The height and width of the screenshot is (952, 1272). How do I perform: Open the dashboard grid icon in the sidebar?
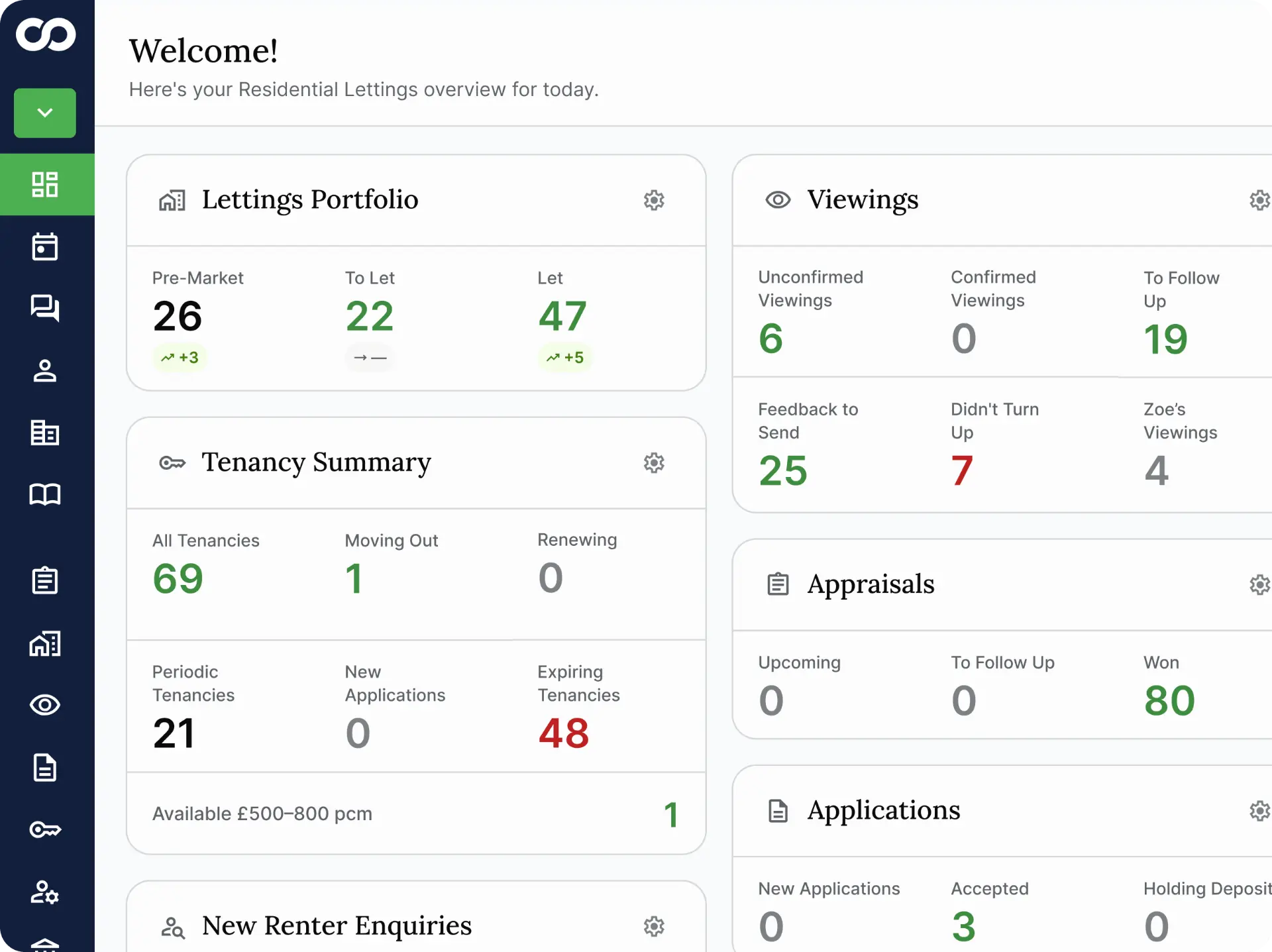[x=45, y=184]
